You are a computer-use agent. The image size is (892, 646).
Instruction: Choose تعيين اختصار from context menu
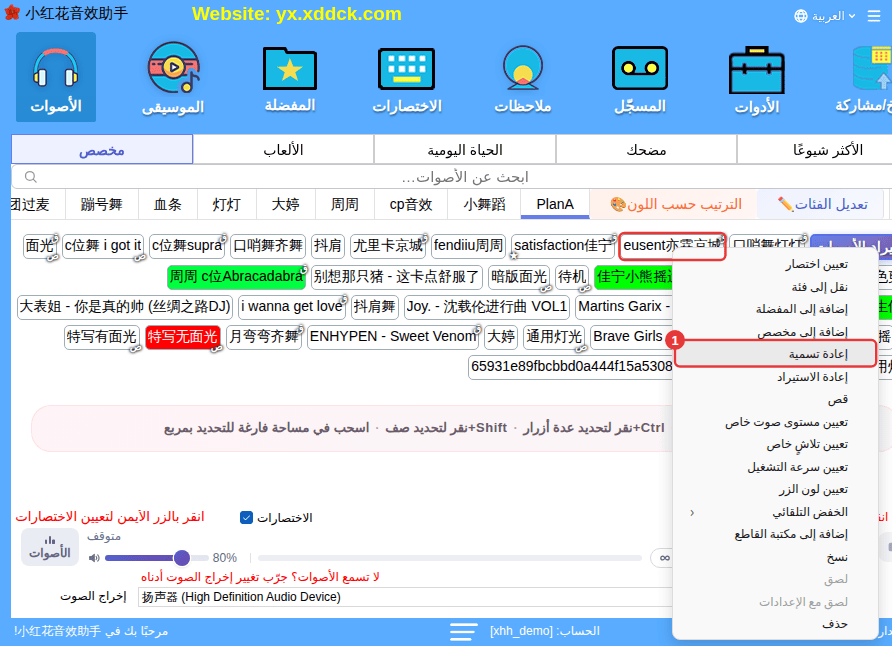[x=774, y=264]
